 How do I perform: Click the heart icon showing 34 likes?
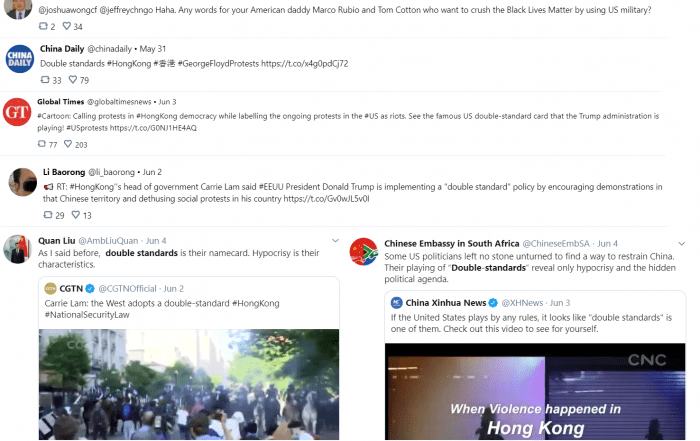pyautogui.click(x=67, y=26)
